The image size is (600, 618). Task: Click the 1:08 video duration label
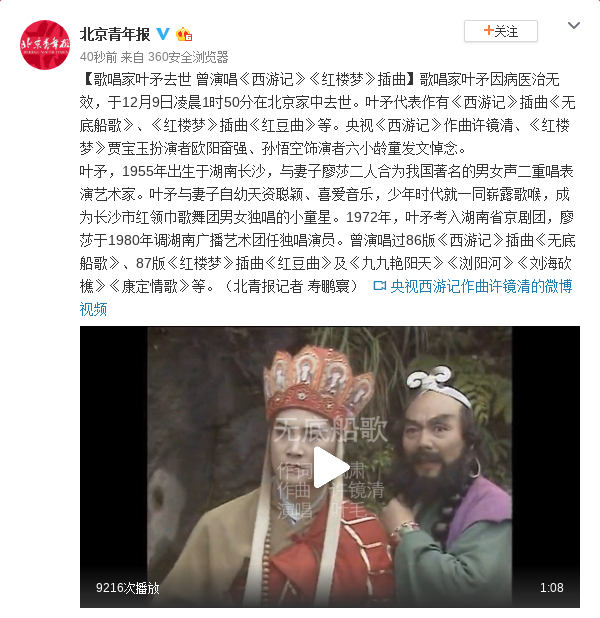pyautogui.click(x=551, y=588)
